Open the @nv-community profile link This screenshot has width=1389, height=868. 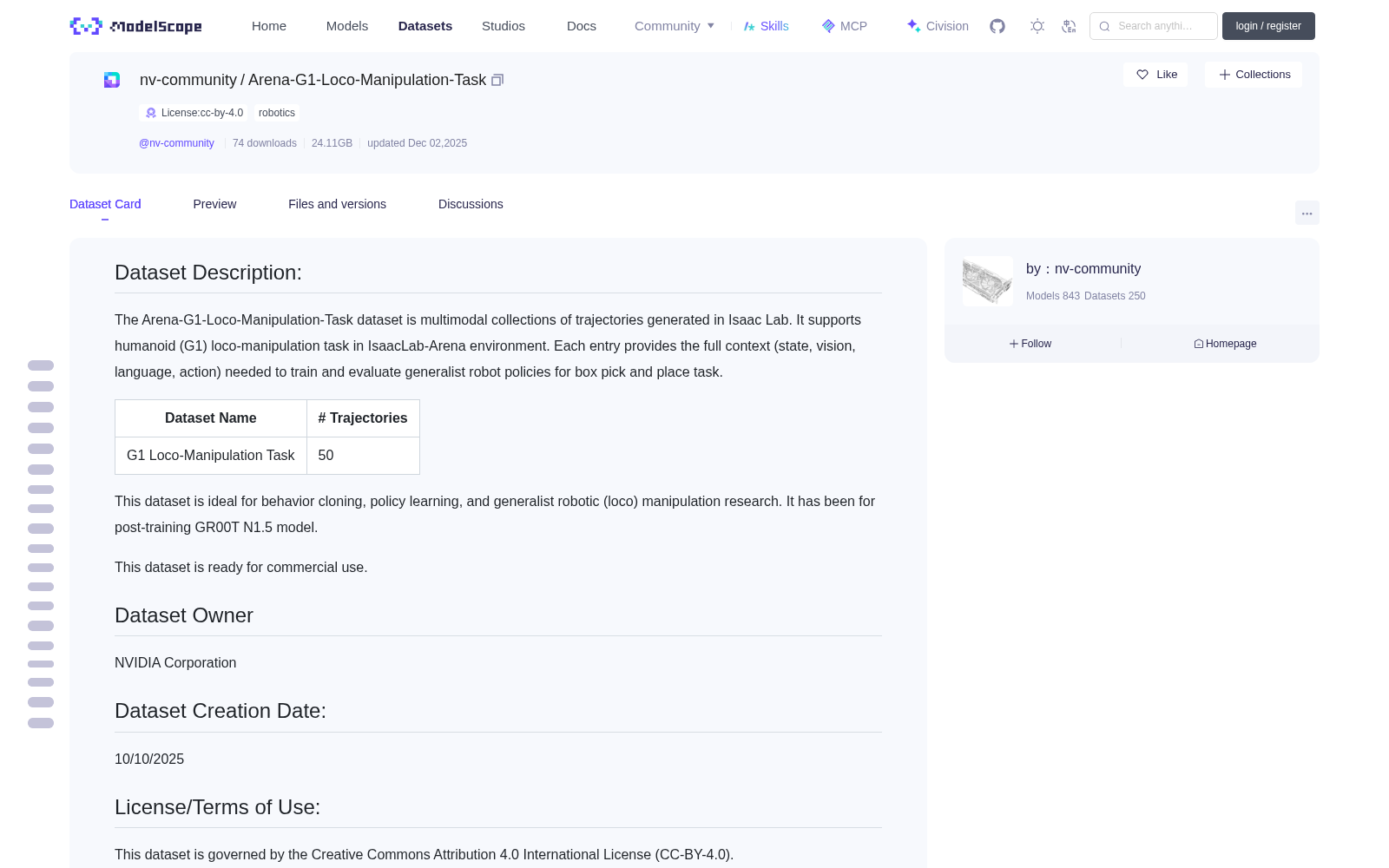176,143
